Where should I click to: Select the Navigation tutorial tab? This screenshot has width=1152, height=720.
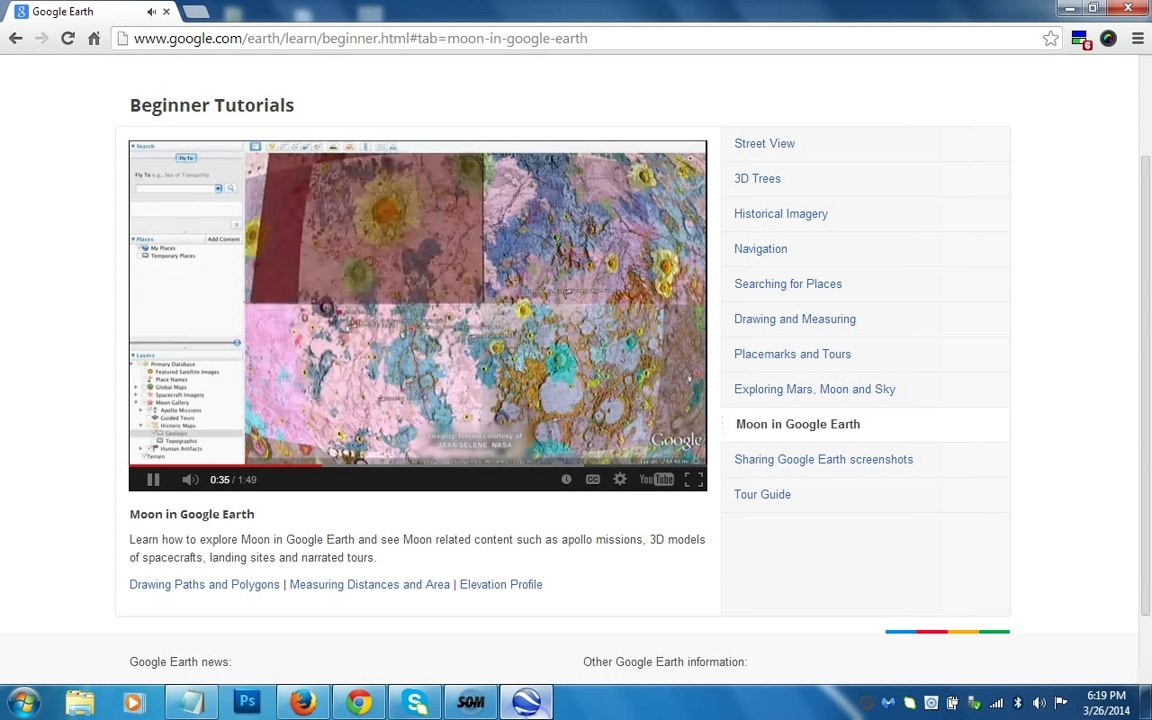865,249
